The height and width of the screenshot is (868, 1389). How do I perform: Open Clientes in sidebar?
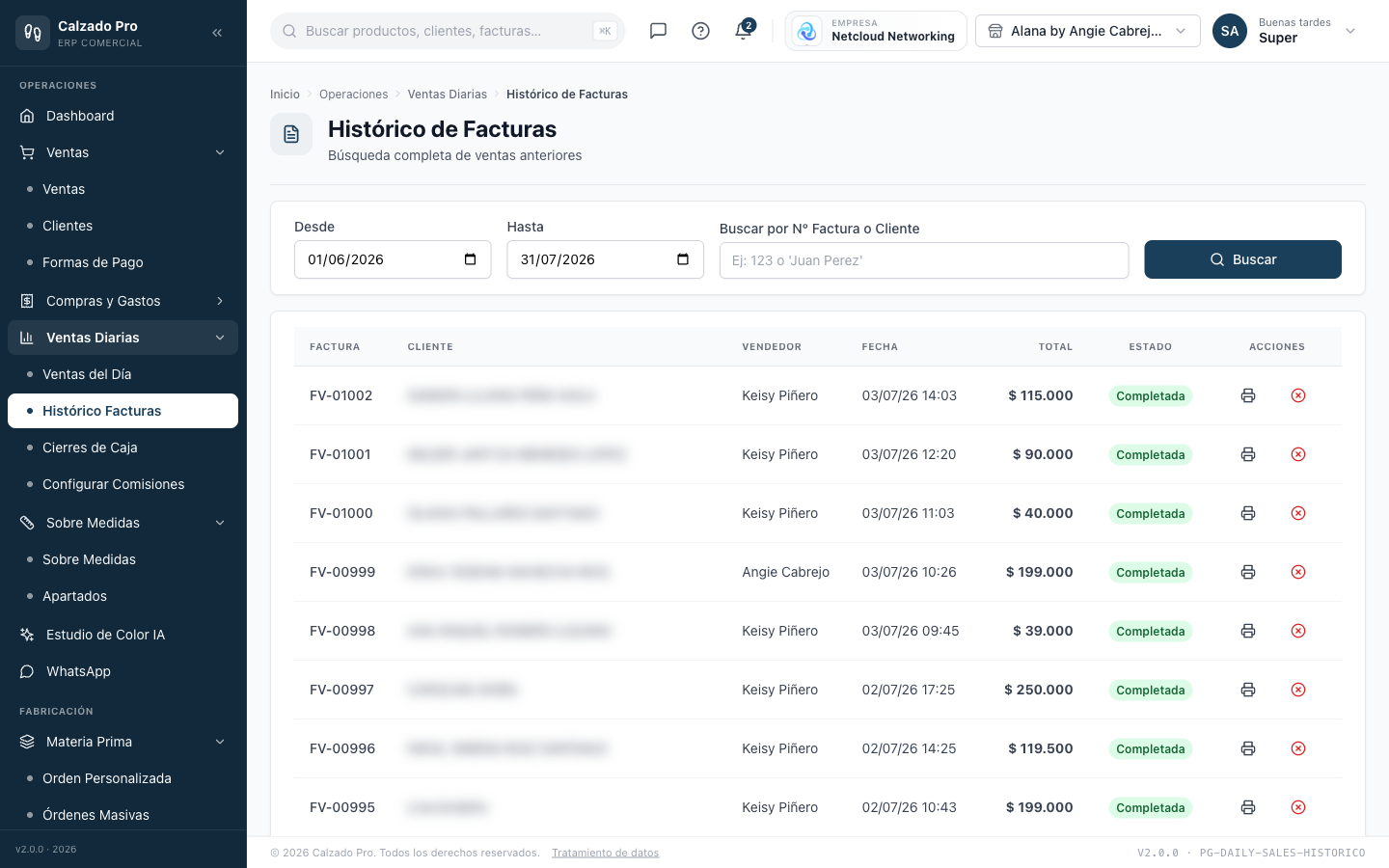click(x=123, y=226)
